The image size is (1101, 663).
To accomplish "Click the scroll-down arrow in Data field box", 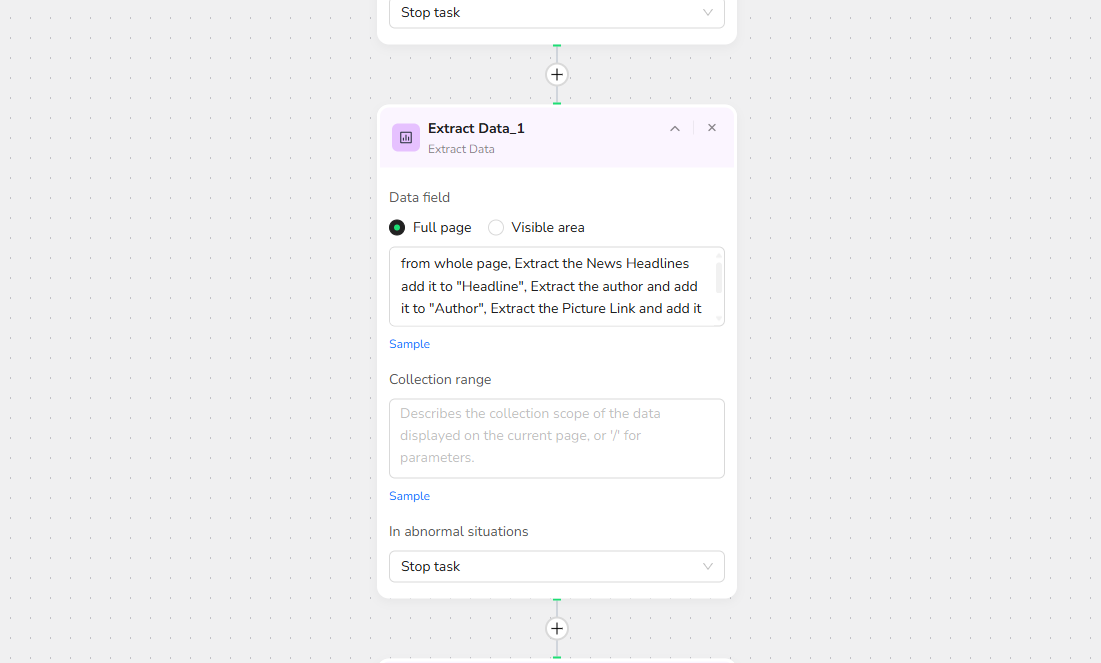I will coord(719,320).
